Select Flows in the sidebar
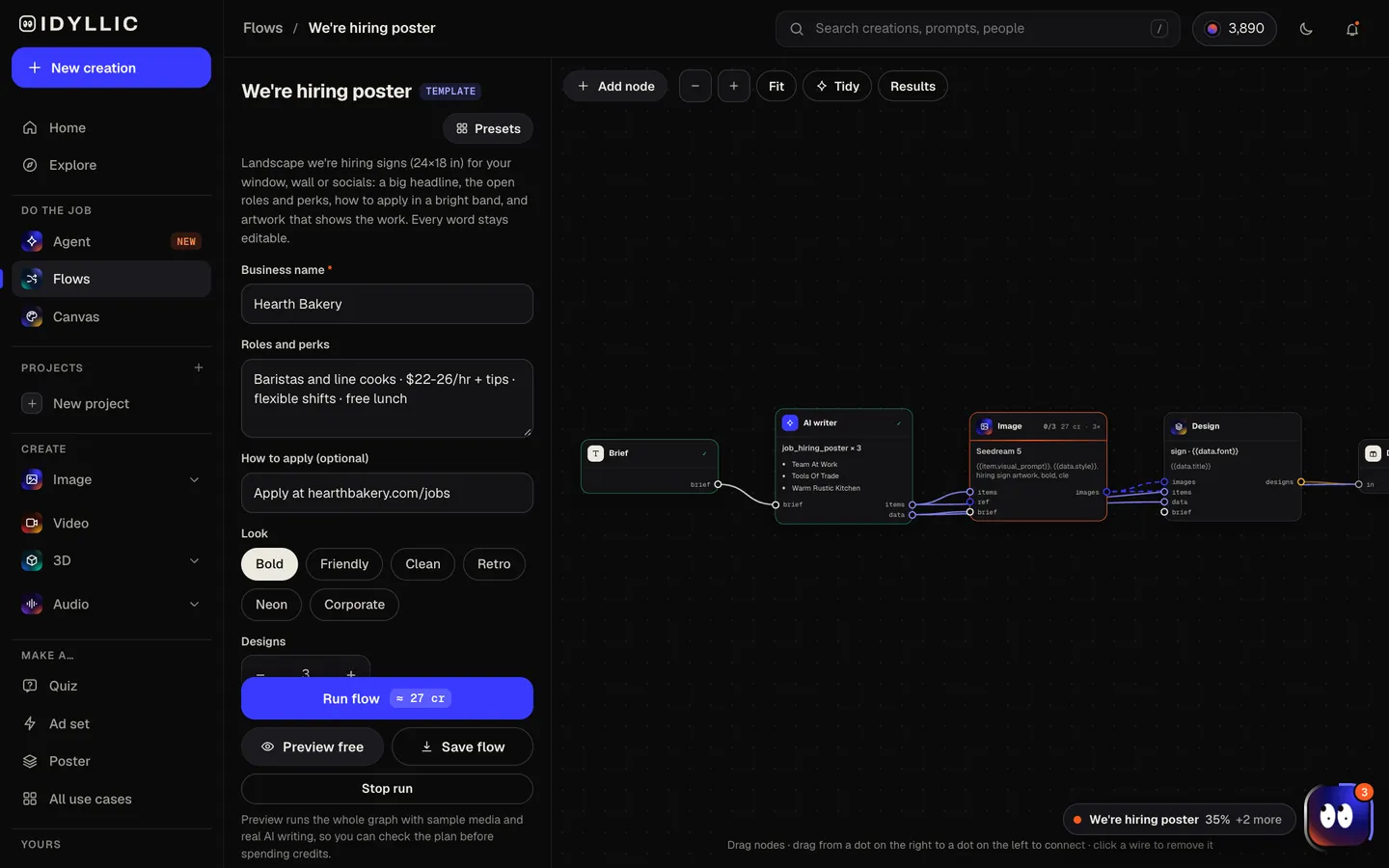 (111, 279)
